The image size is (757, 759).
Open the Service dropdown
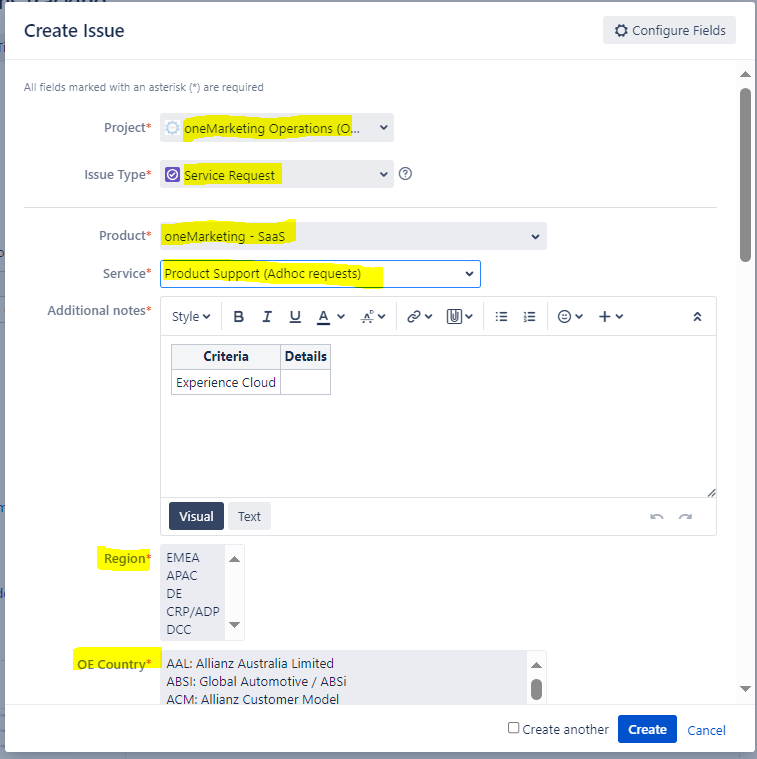[x=320, y=274]
